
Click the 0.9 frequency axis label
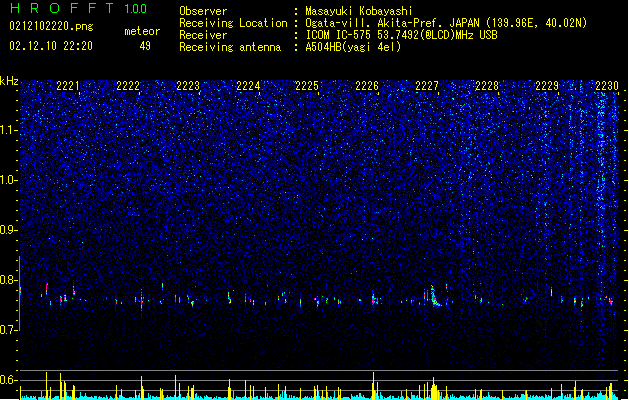(x=9, y=230)
